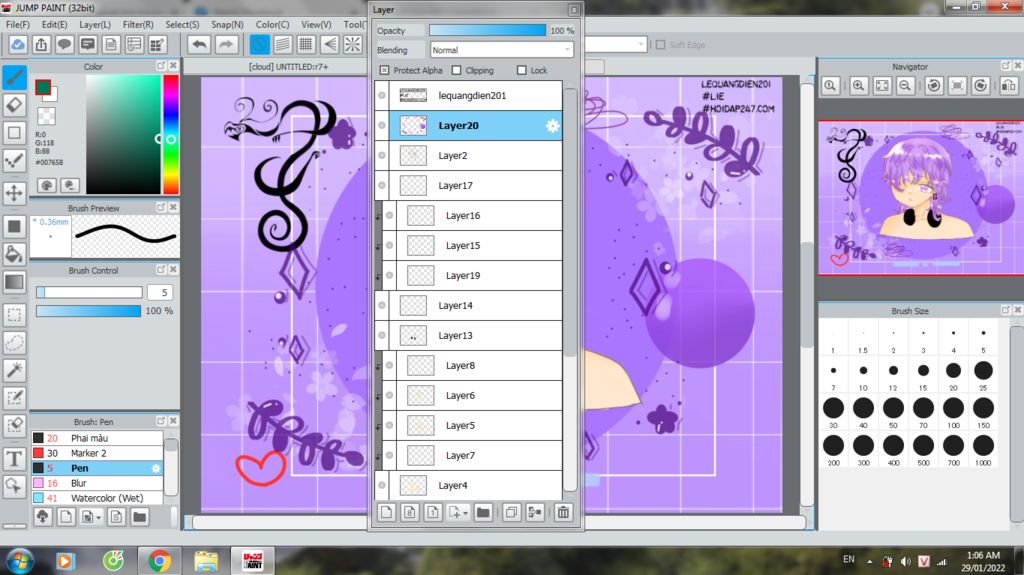Create a new raster layer
Viewport: 1024px width, 575px height.
click(x=387, y=513)
